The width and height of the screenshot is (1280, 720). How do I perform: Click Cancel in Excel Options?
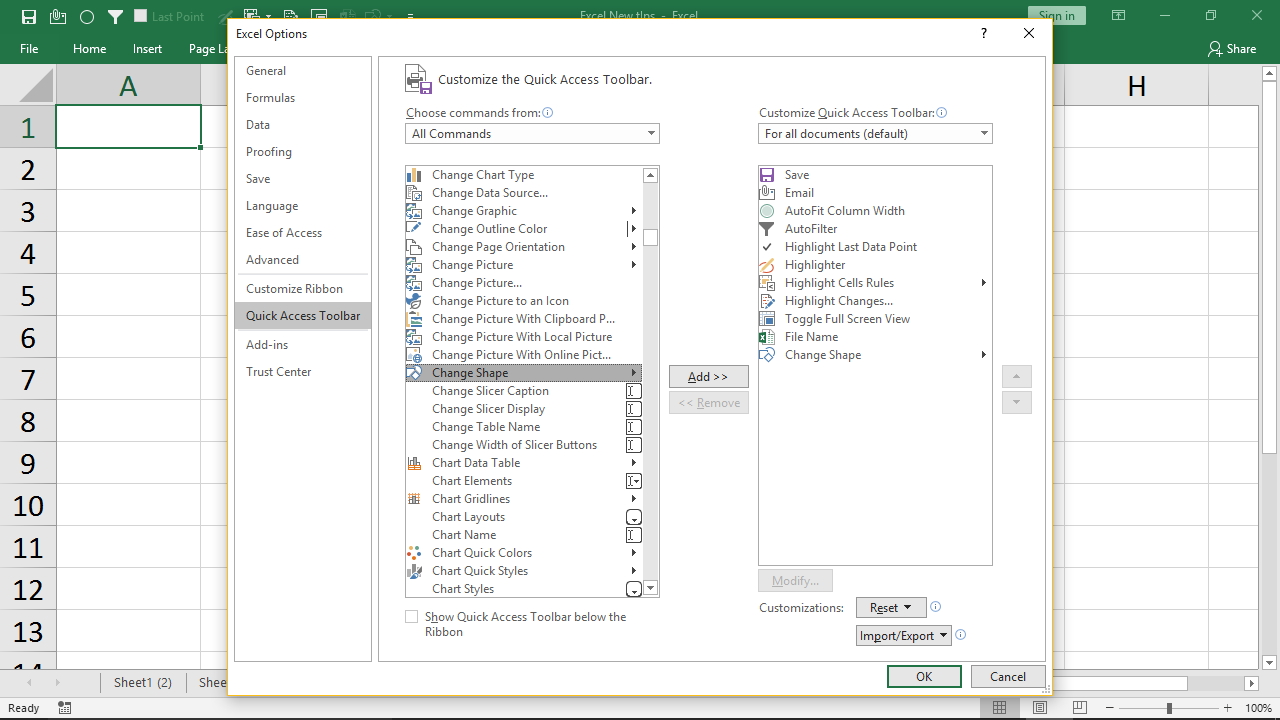click(x=1008, y=677)
